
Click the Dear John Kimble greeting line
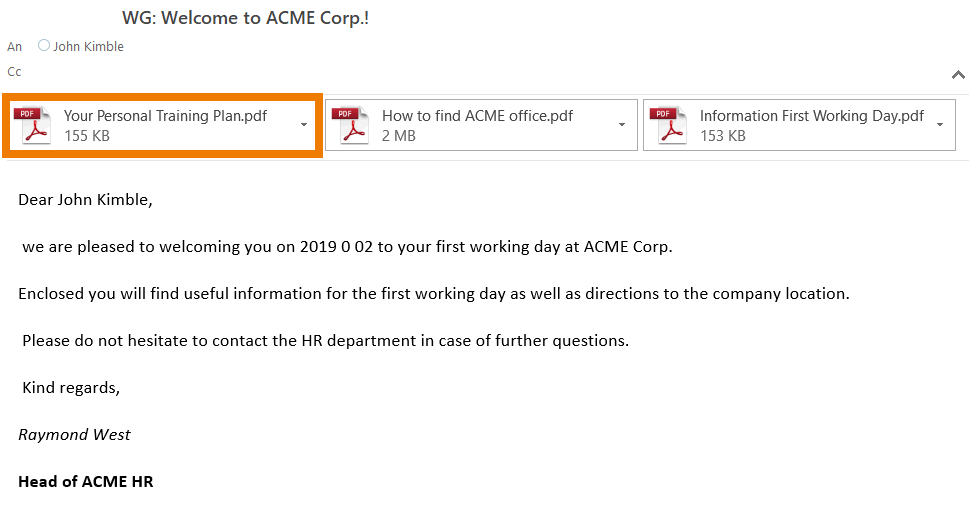point(85,200)
